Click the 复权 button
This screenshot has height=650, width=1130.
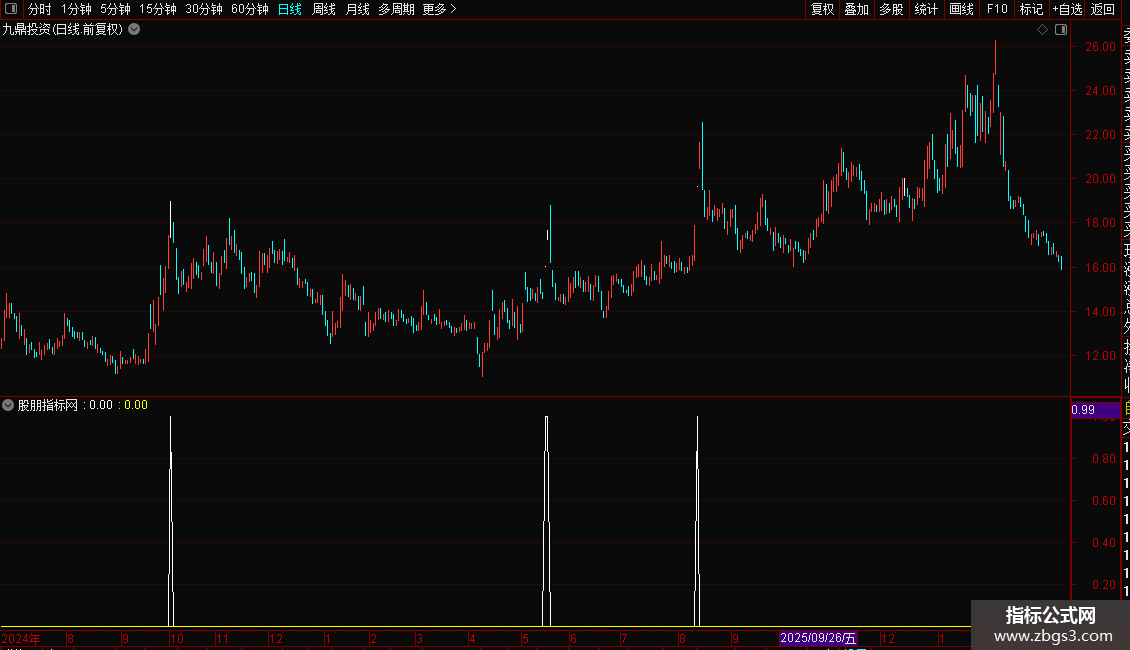[822, 9]
